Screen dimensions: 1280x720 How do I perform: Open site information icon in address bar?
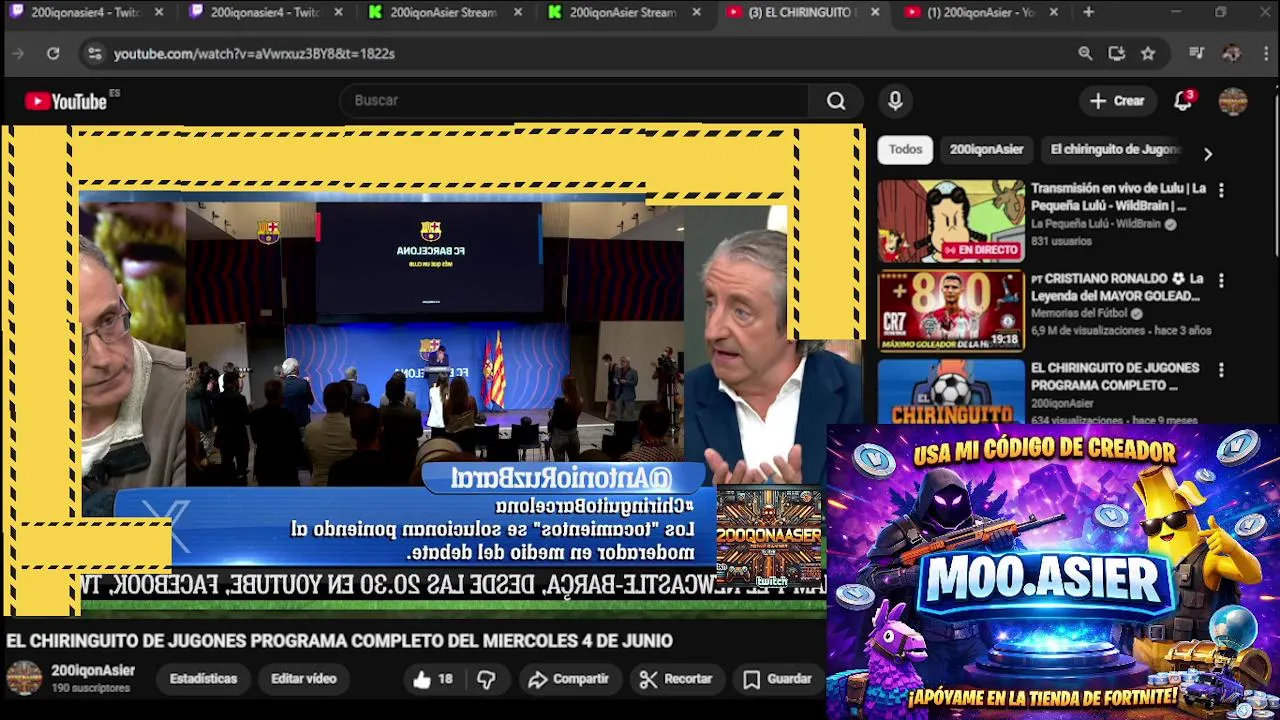click(x=94, y=54)
